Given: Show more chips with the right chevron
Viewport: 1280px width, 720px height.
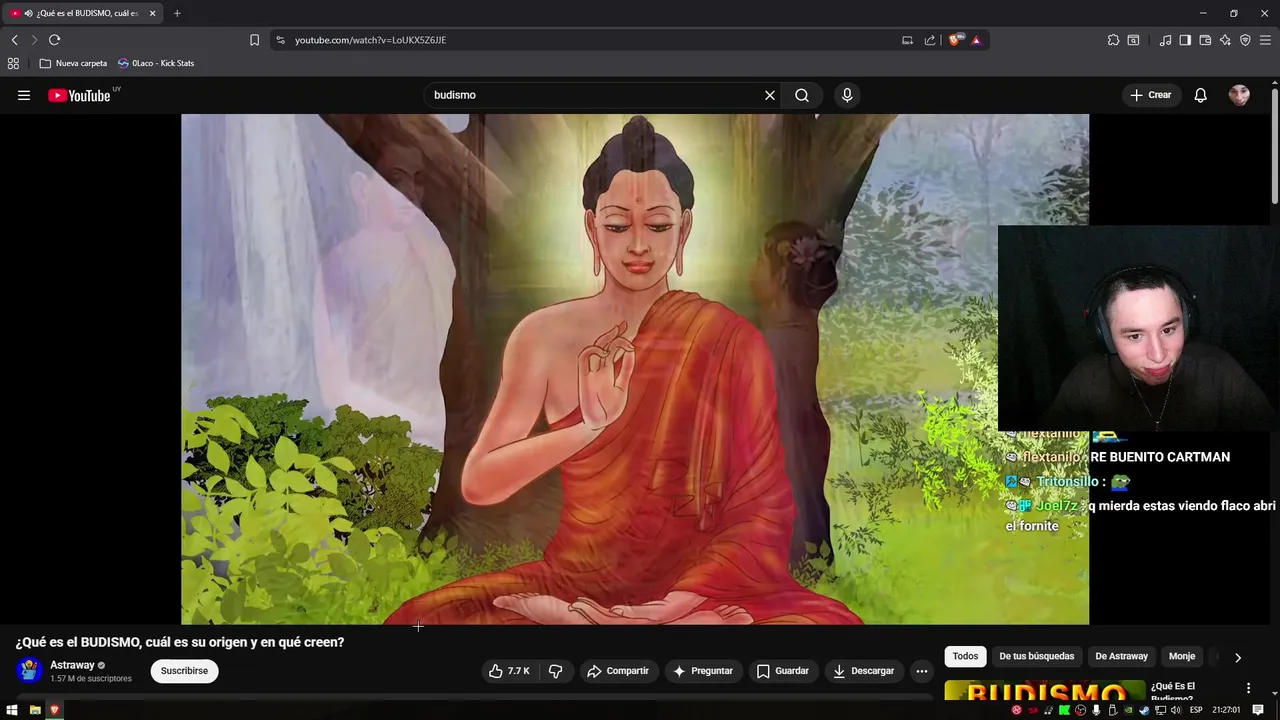Looking at the screenshot, I should 1238,657.
